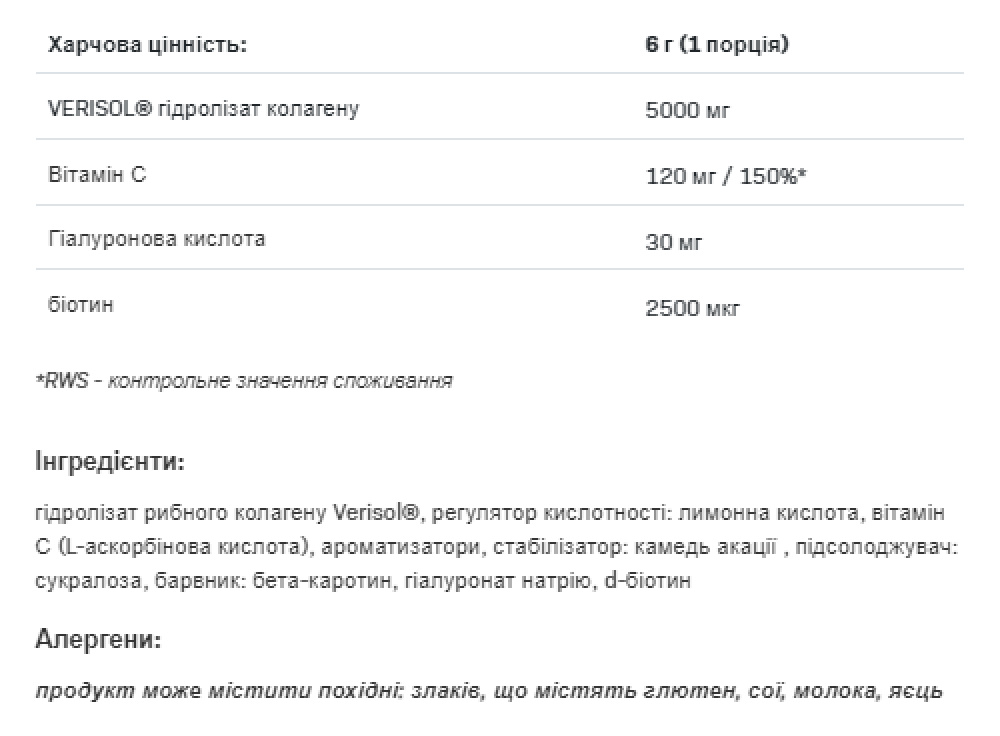
Task: Click "гідролізат рибного колагену Verisol®" in ingredients
Action: [x=228, y=513]
